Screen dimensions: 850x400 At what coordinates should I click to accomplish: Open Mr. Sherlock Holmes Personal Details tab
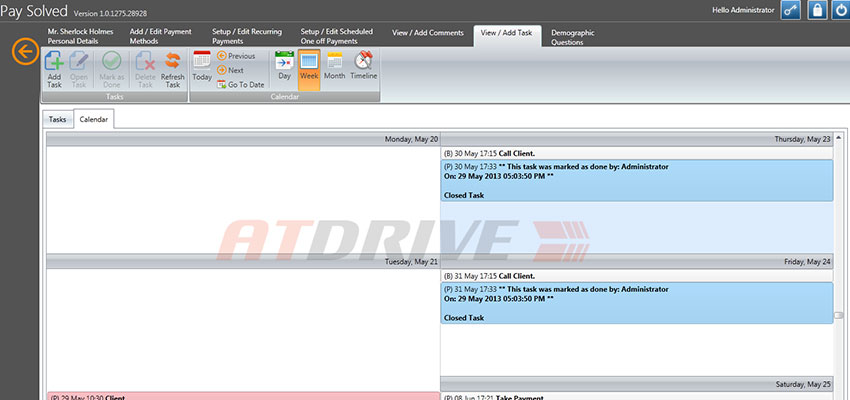[80, 36]
